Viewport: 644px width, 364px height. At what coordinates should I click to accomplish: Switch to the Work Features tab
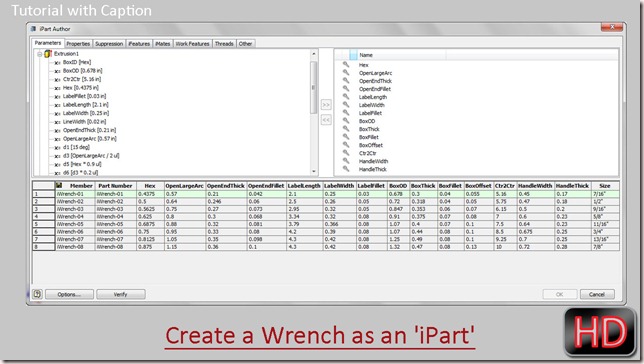point(192,44)
